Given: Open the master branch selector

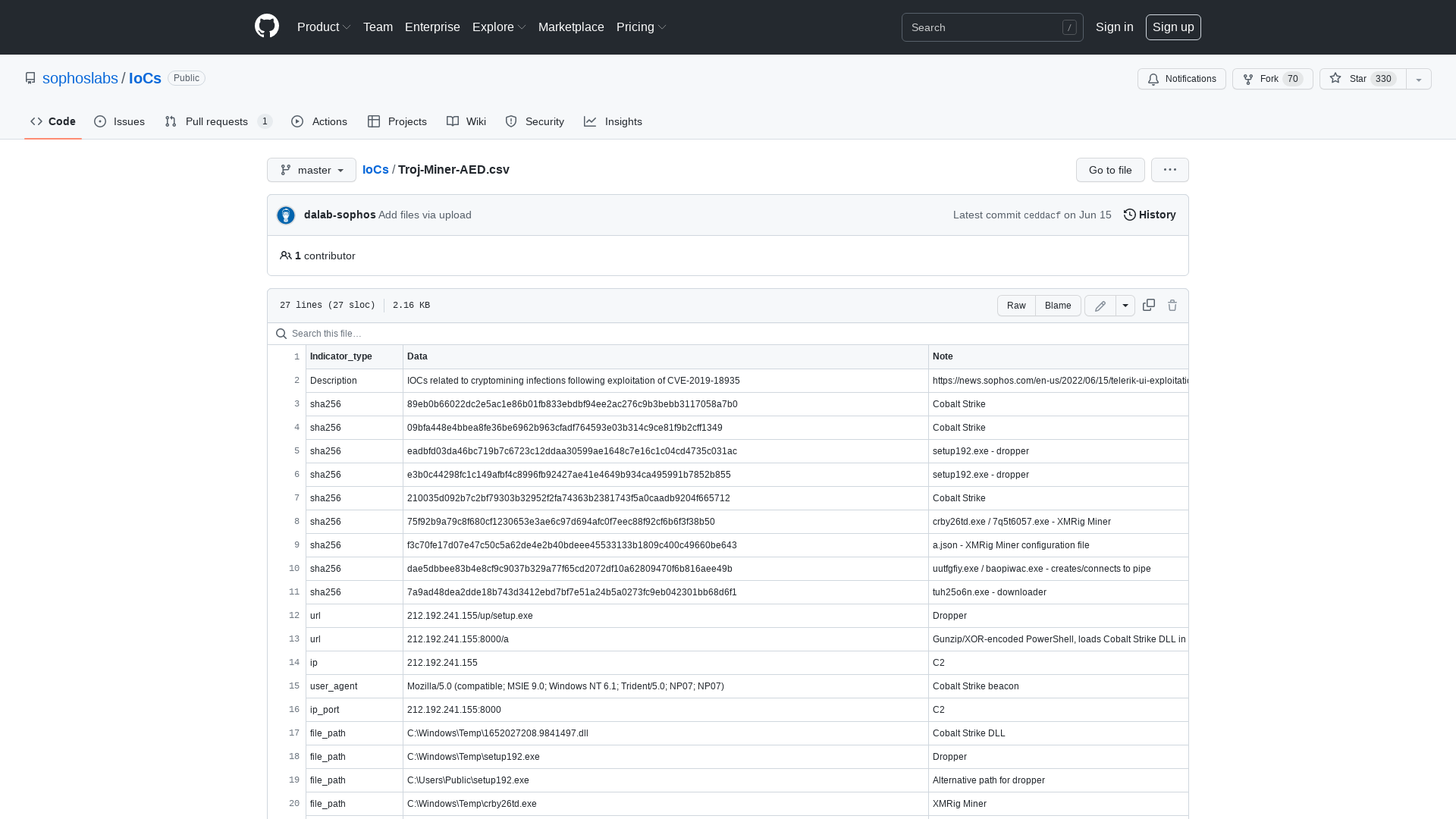Looking at the screenshot, I should pos(311,170).
